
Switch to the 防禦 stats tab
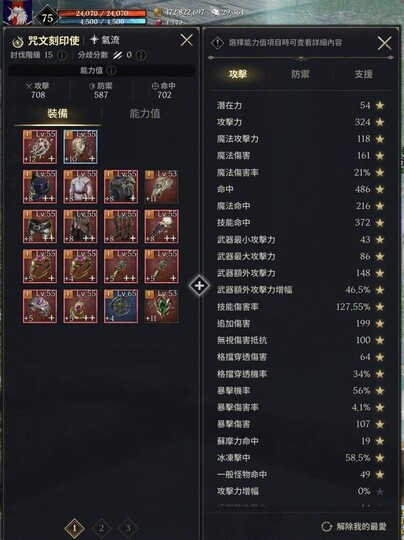[300, 74]
